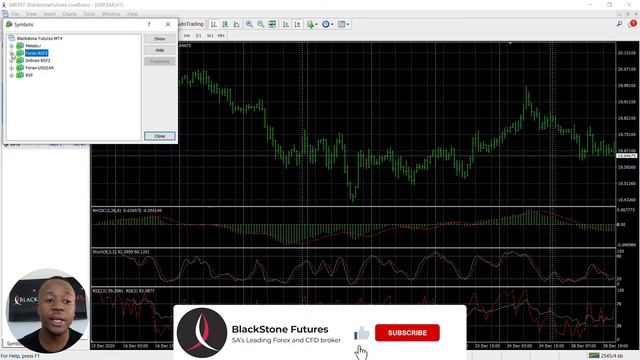The image size is (640, 360).
Task: Select the Indices-BSF2 tree item
Action: tap(38, 60)
